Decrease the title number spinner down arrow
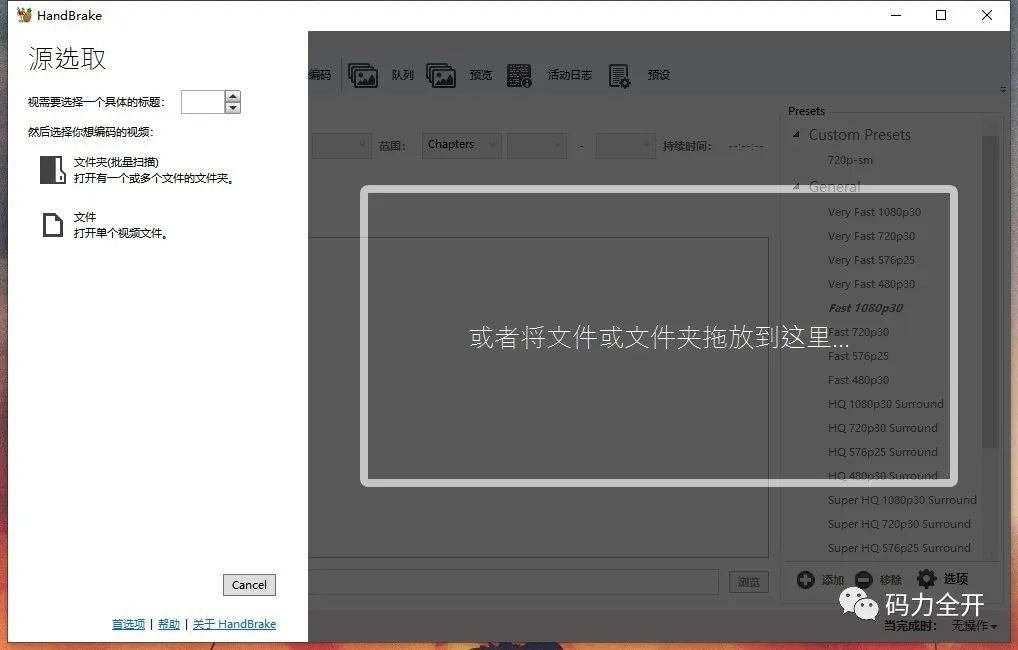 232,108
